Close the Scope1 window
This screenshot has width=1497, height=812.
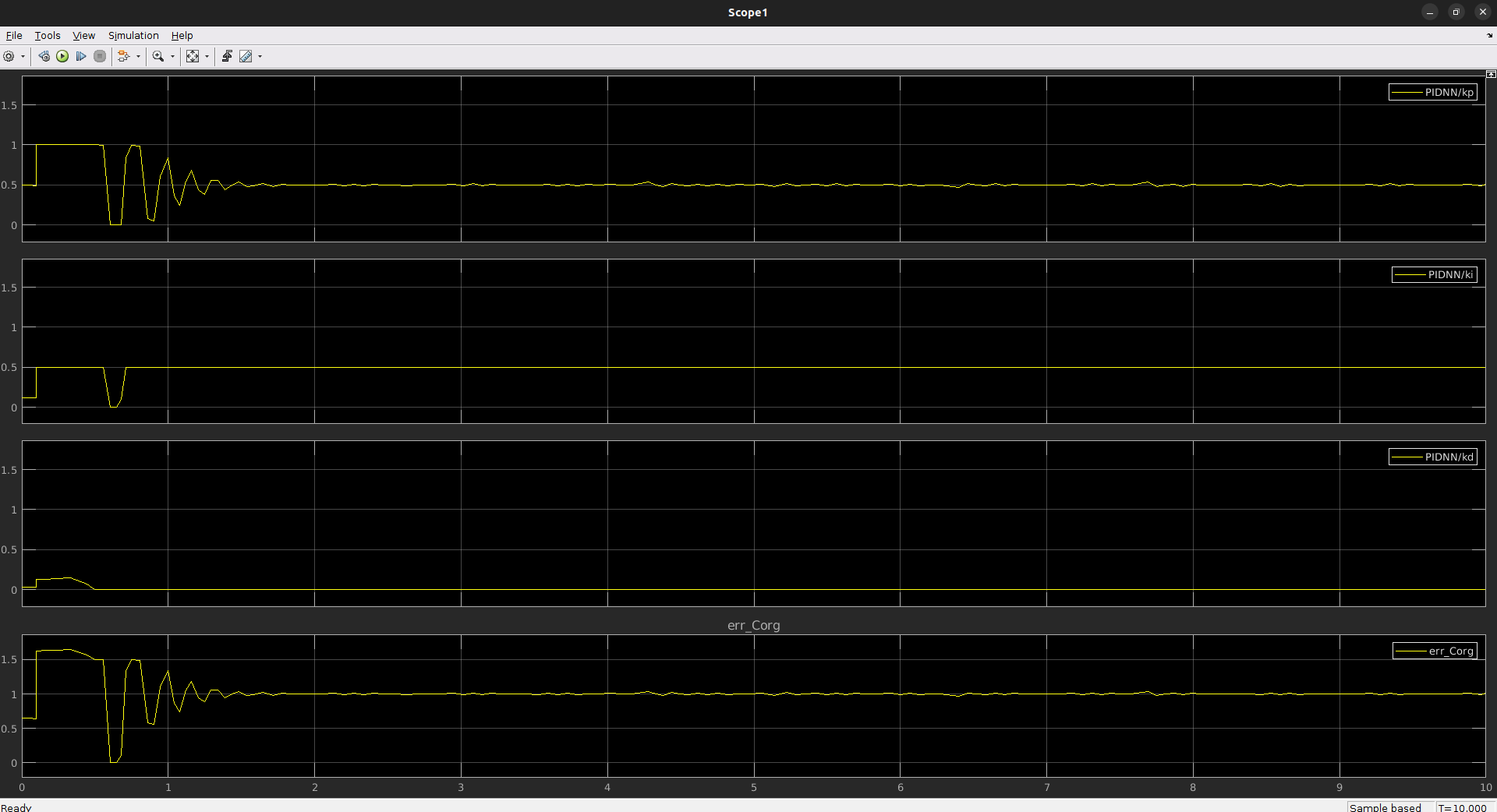[1482, 12]
